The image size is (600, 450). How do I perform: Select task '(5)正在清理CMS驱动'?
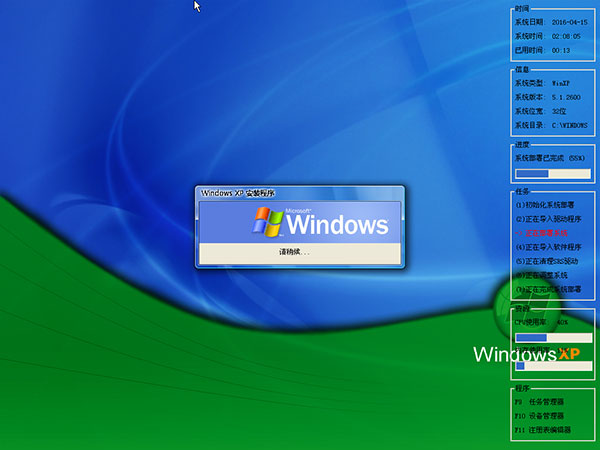pyautogui.click(x=549, y=260)
